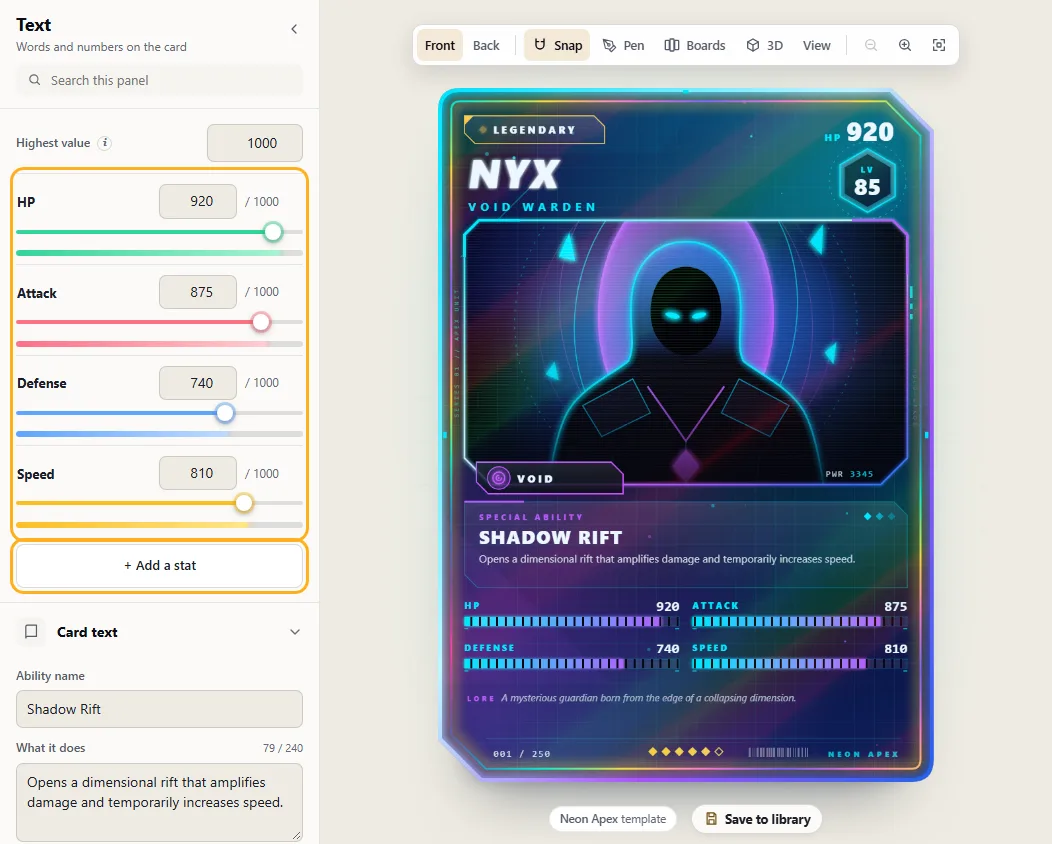The width and height of the screenshot is (1052, 844).
Task: Click Save to library button
Action: pos(757,819)
